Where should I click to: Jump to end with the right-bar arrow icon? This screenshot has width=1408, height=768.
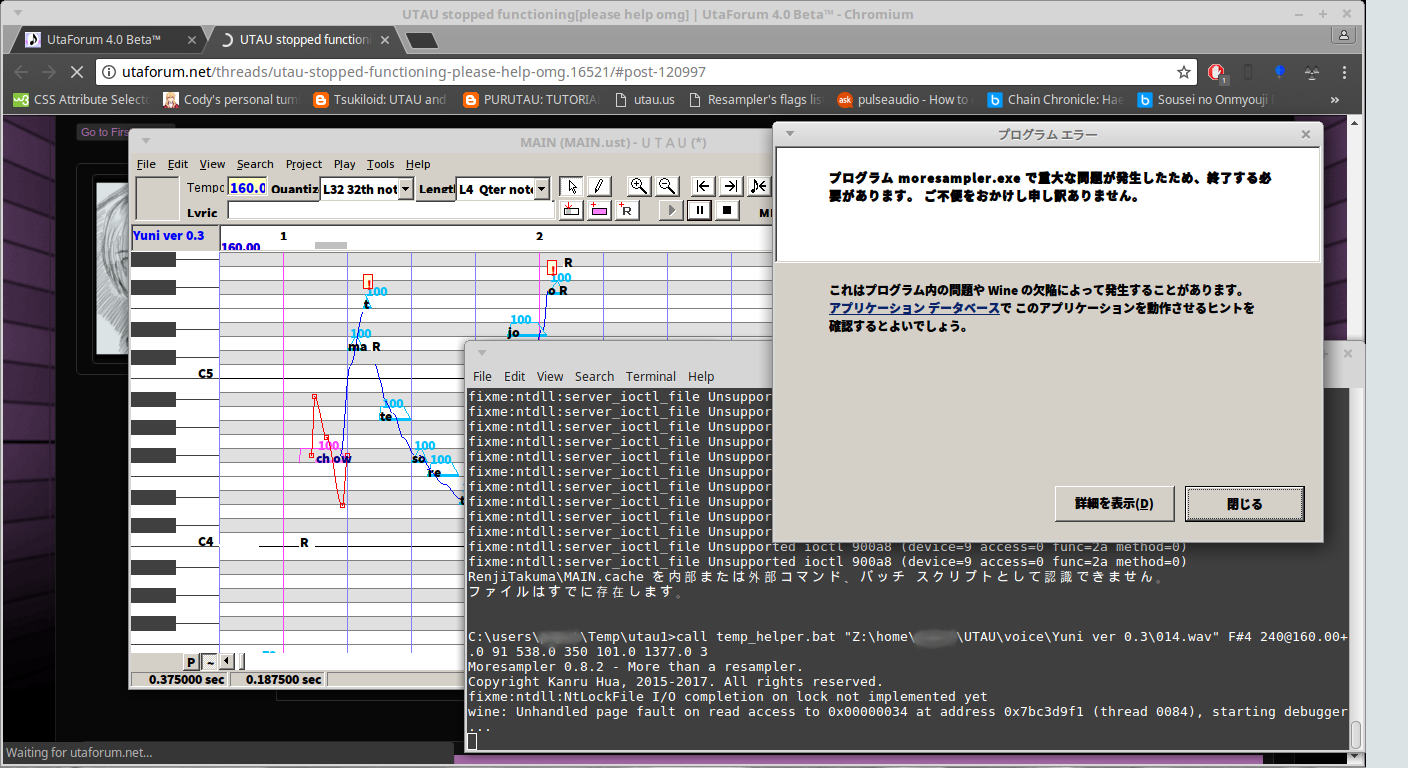coord(731,186)
